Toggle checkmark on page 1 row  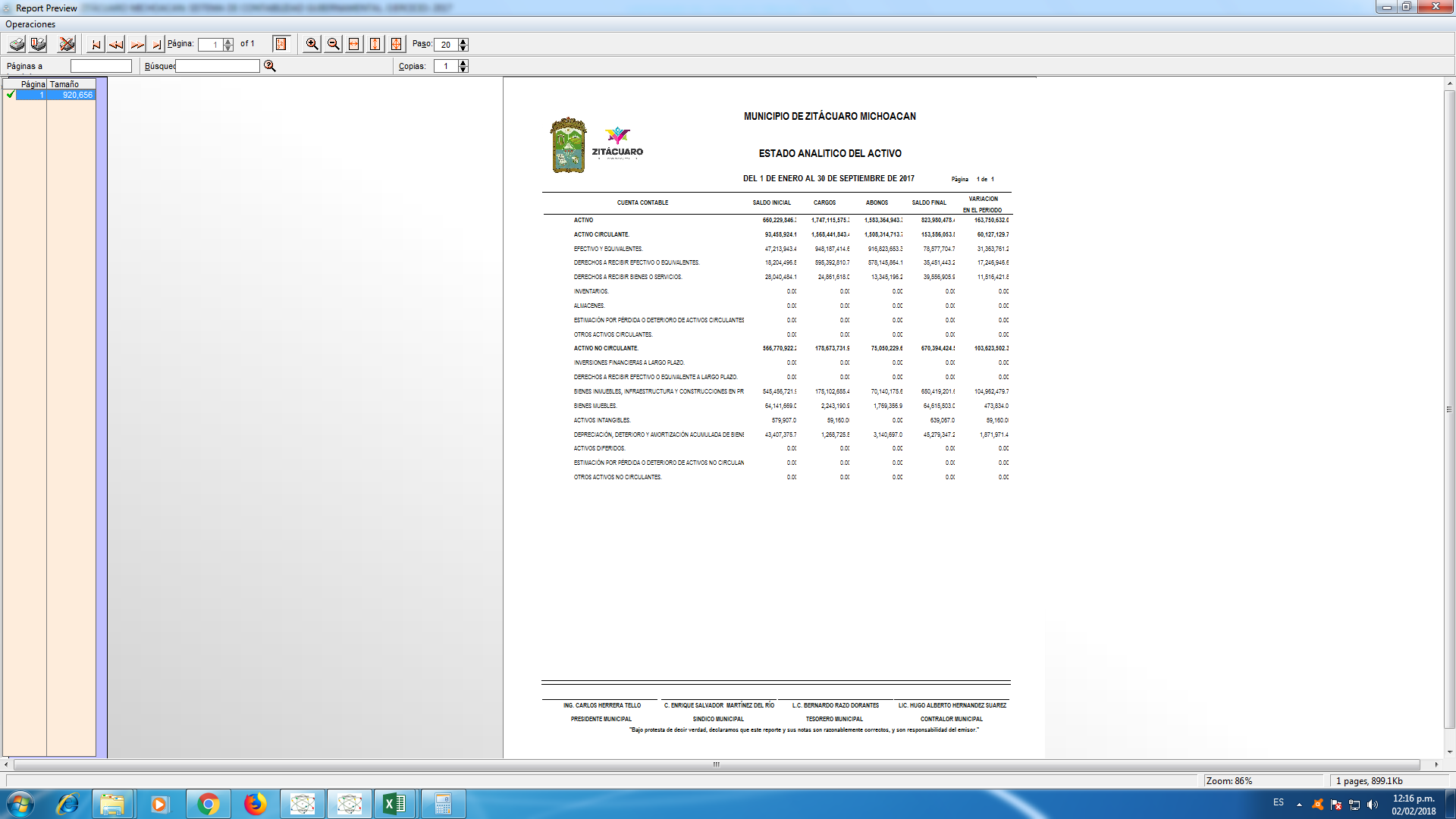point(10,95)
